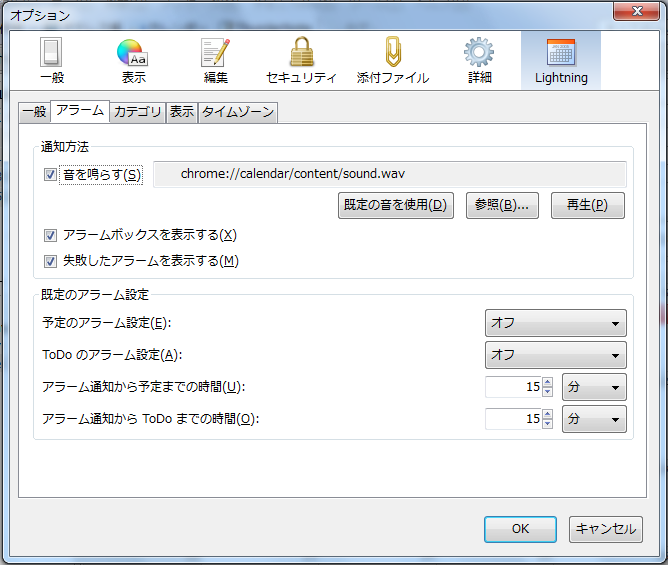This screenshot has width=668, height=565.
Task: Close the オプション dialog window
Action: pyautogui.click(x=636, y=11)
